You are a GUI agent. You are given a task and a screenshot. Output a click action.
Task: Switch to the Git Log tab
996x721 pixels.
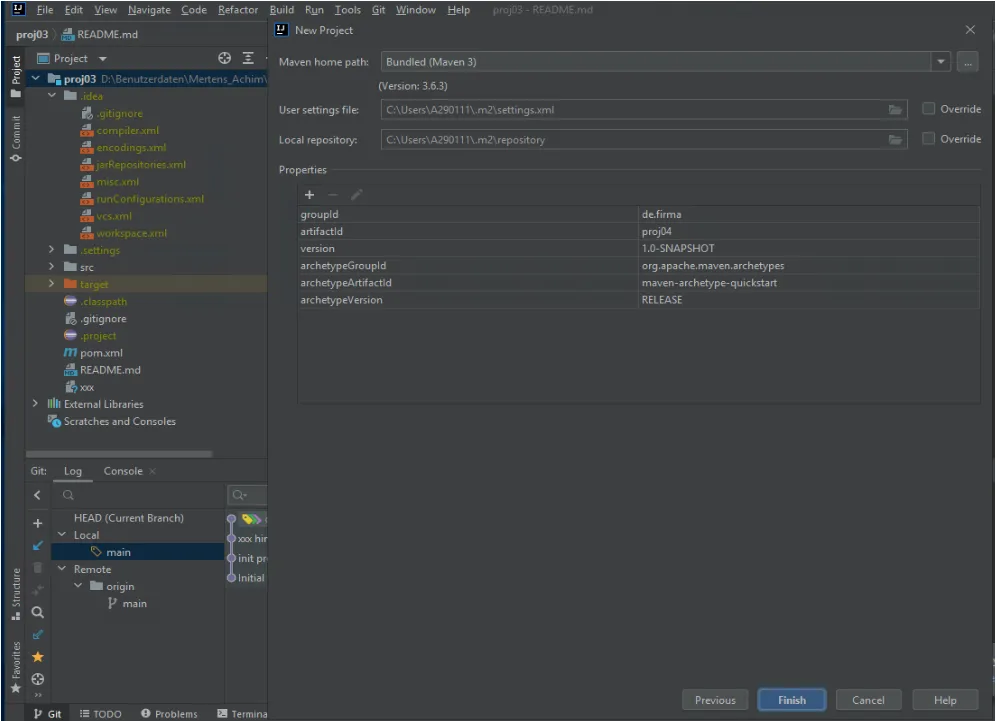click(x=72, y=471)
